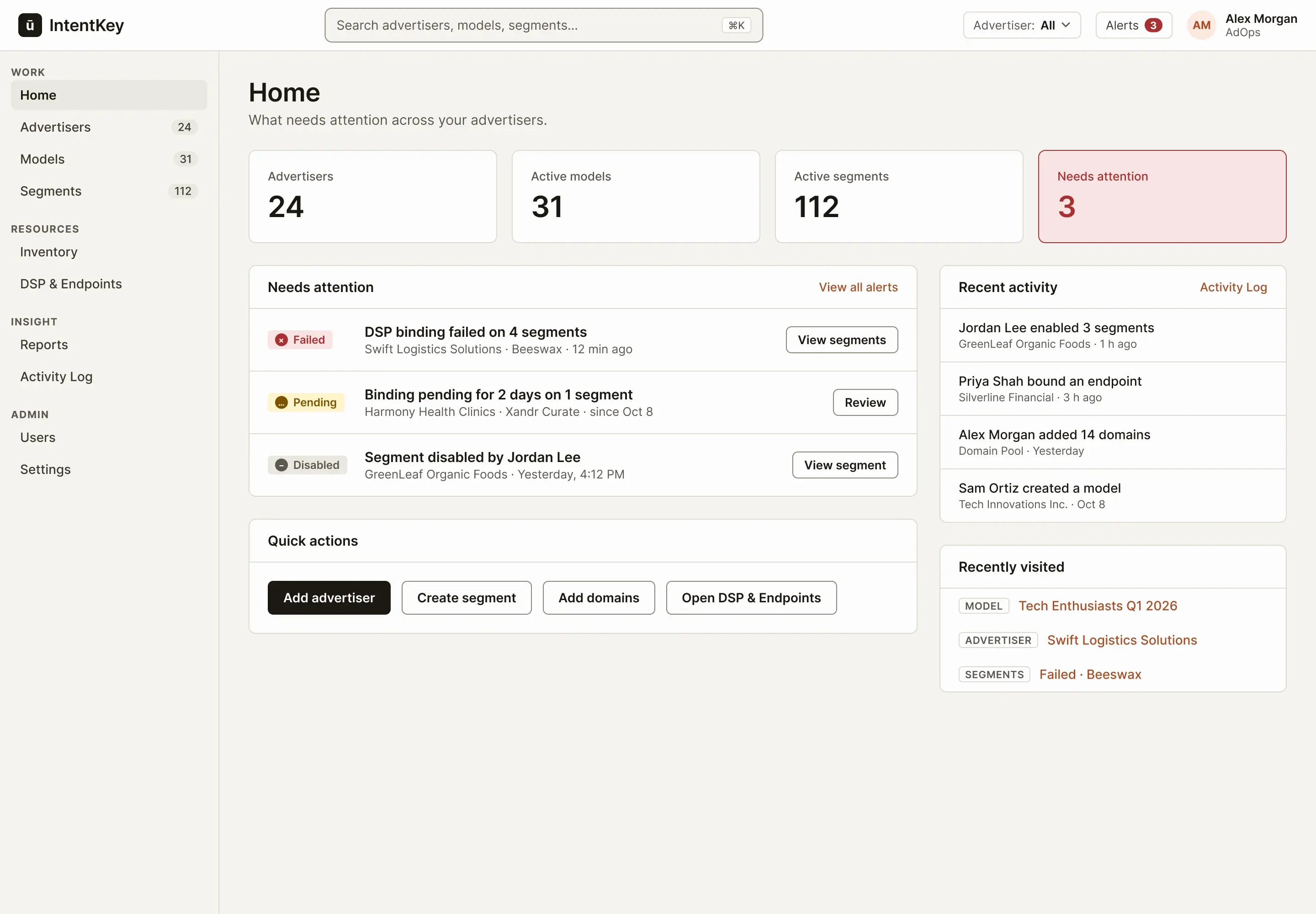Image resolution: width=1316 pixels, height=914 pixels.
Task: Click 'Alex Morgan added 14 domains' activity
Action: tap(1113, 442)
